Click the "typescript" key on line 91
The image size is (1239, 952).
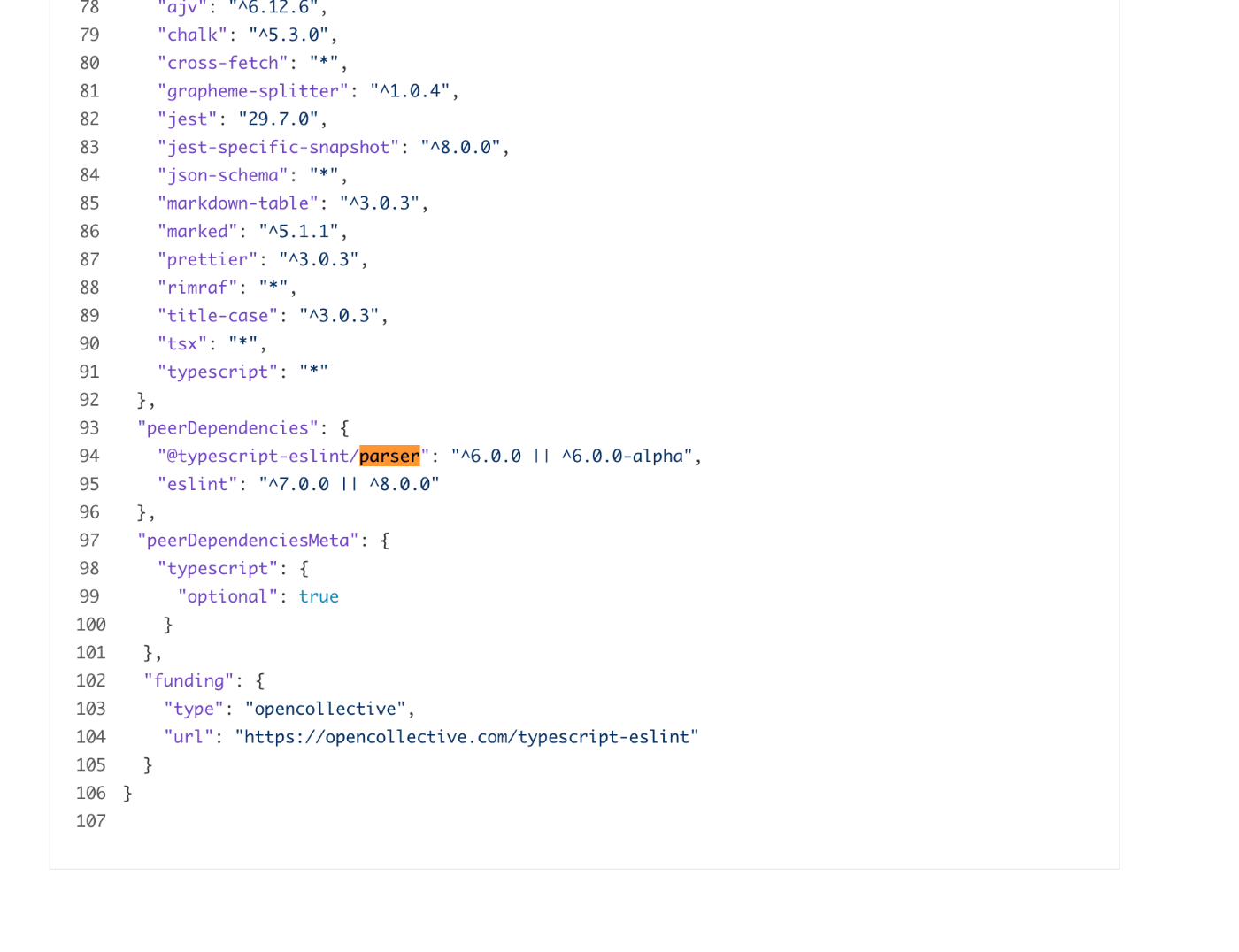click(x=218, y=372)
